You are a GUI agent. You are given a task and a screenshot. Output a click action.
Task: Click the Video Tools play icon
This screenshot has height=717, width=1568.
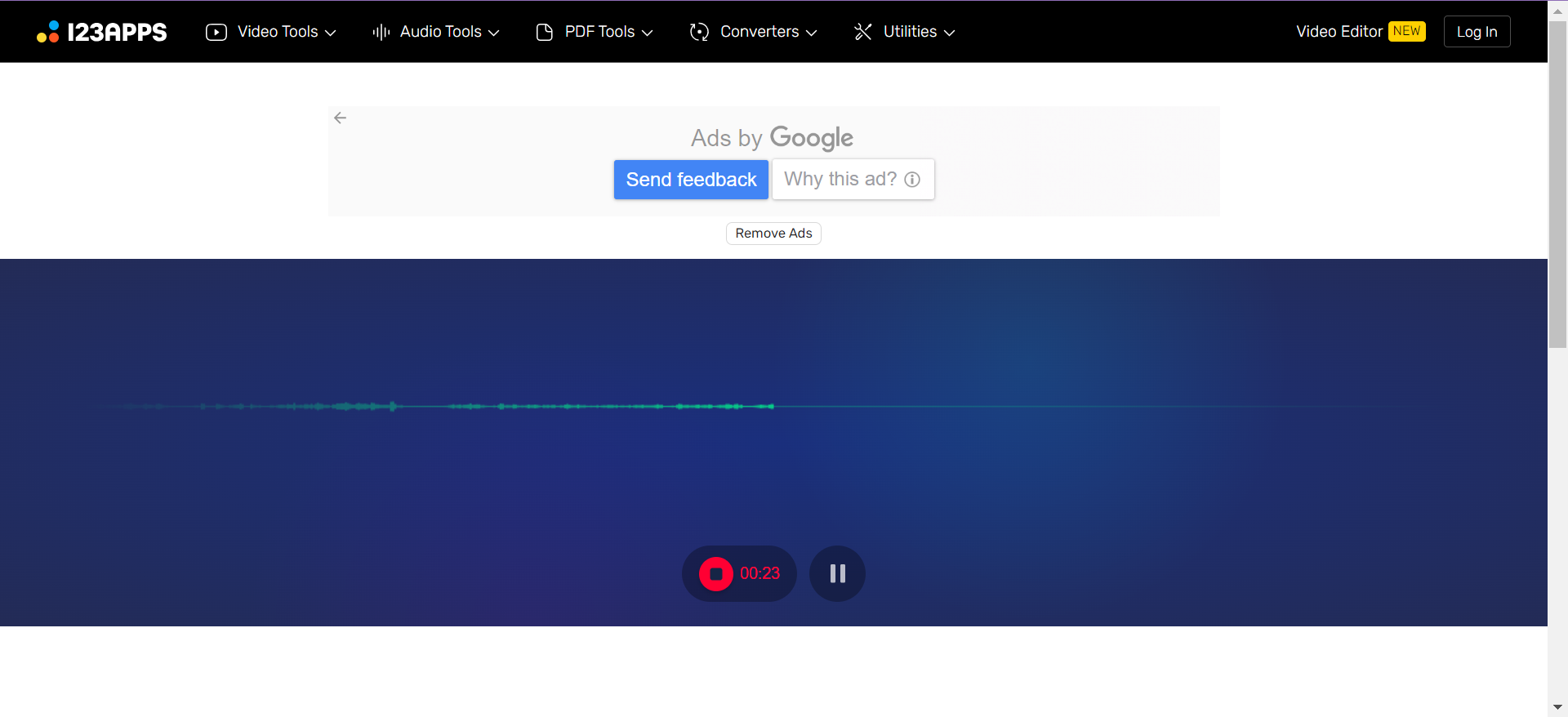click(216, 32)
